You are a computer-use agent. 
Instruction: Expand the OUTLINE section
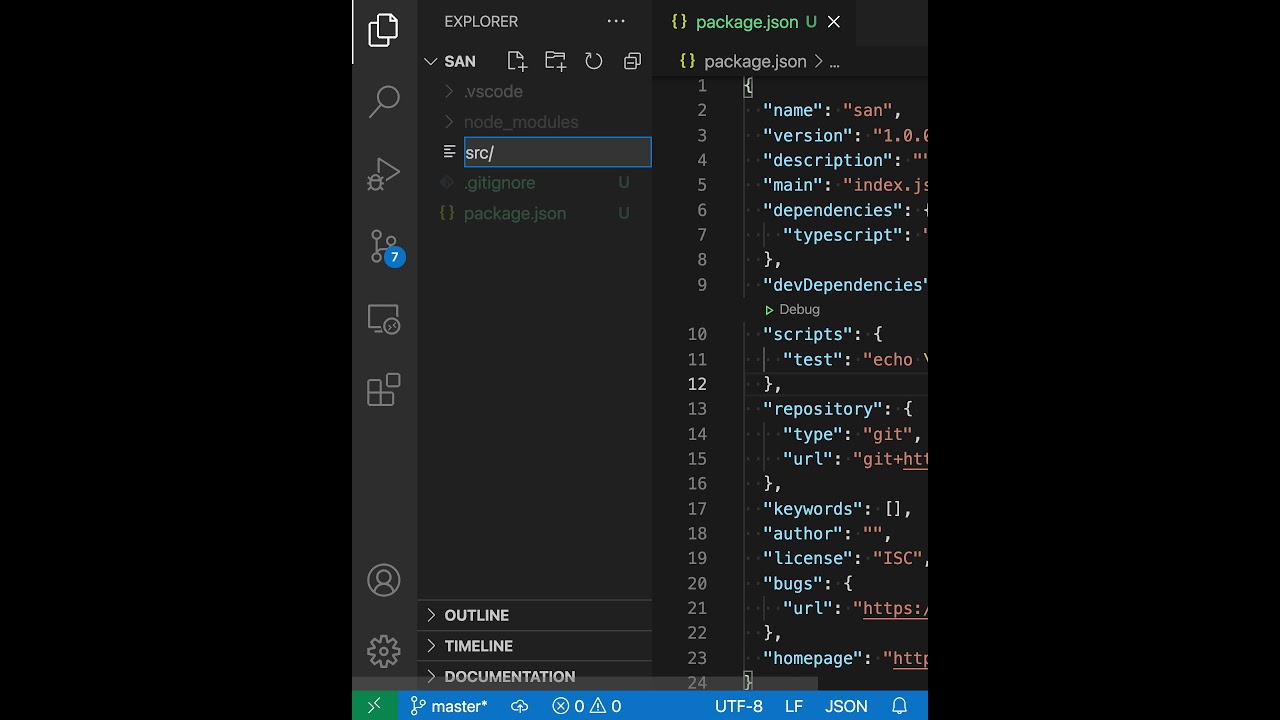476,615
